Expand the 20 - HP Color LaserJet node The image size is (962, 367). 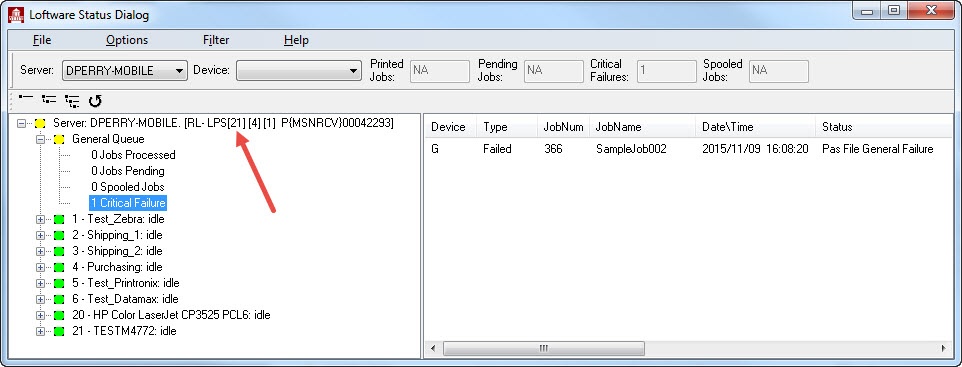click(x=40, y=315)
